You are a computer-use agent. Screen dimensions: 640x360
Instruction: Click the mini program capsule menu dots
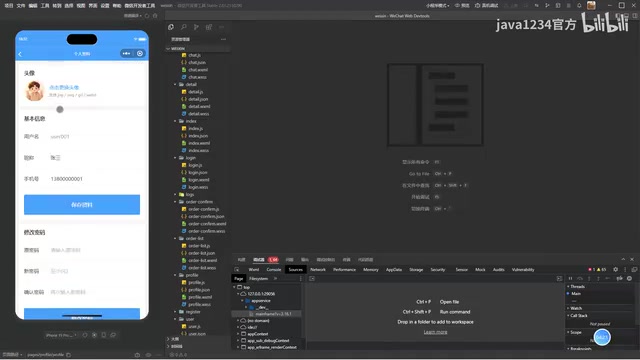[127, 53]
